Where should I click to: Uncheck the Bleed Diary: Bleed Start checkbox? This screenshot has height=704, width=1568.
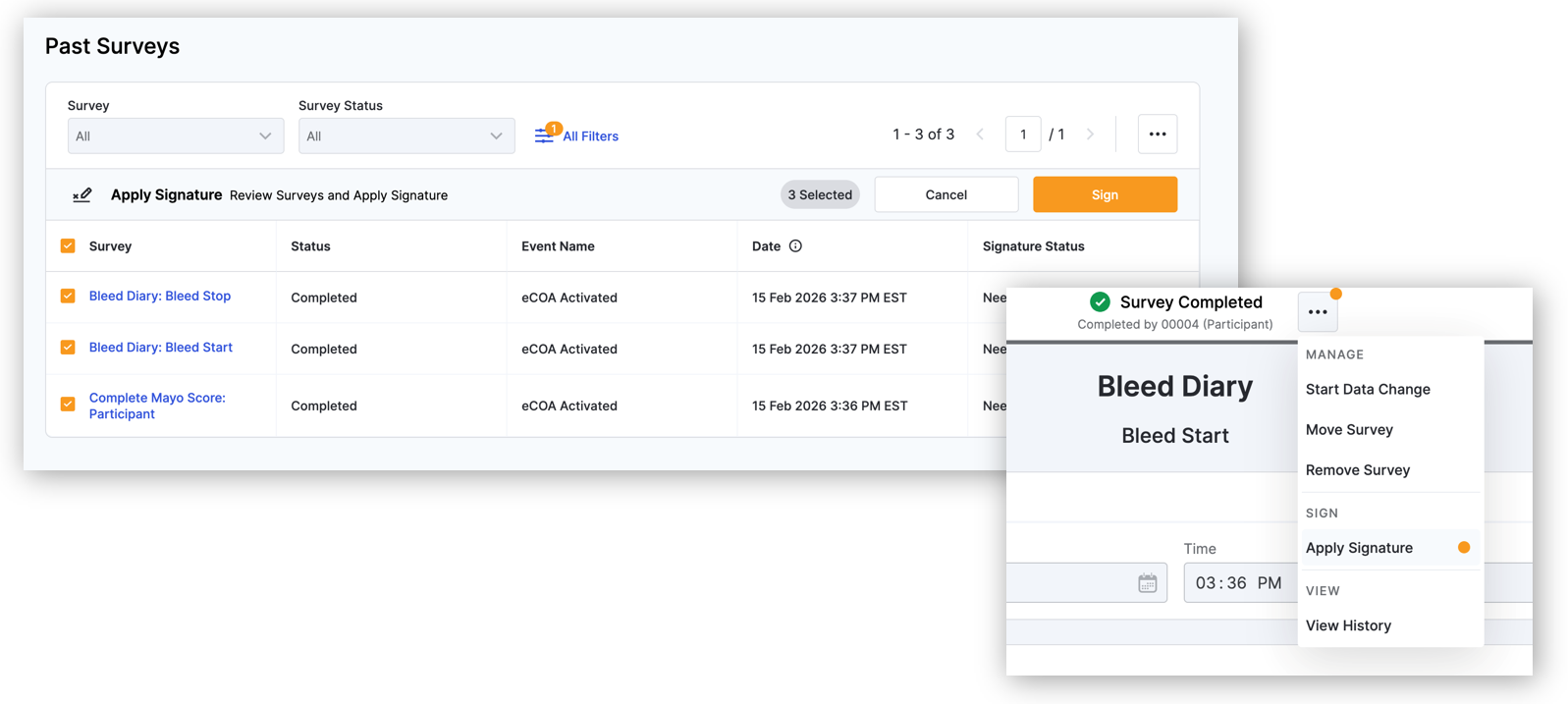click(68, 348)
